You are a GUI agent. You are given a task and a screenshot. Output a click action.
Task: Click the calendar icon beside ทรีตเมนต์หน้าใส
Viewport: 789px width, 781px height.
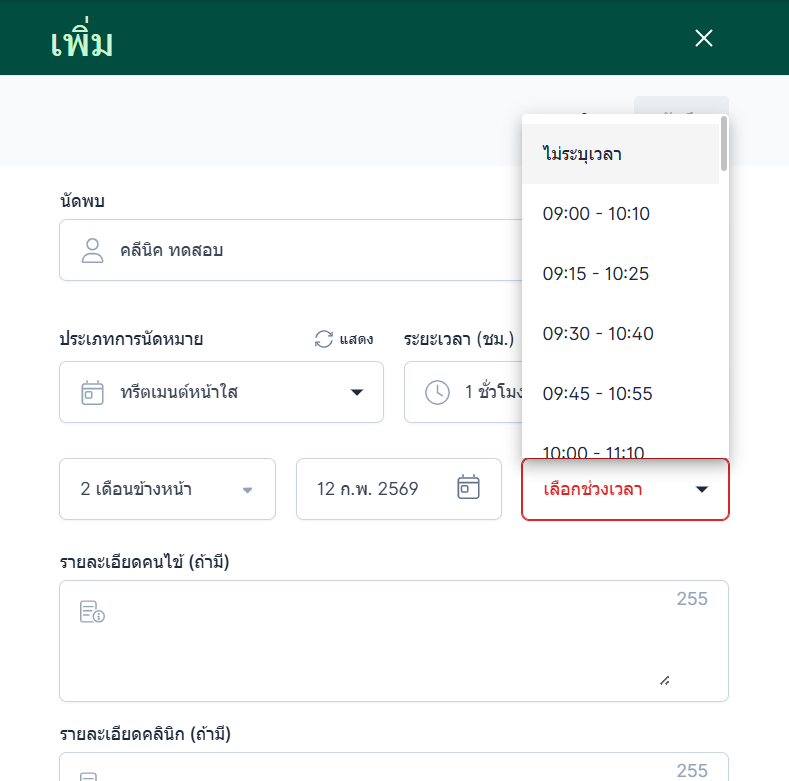[93, 392]
